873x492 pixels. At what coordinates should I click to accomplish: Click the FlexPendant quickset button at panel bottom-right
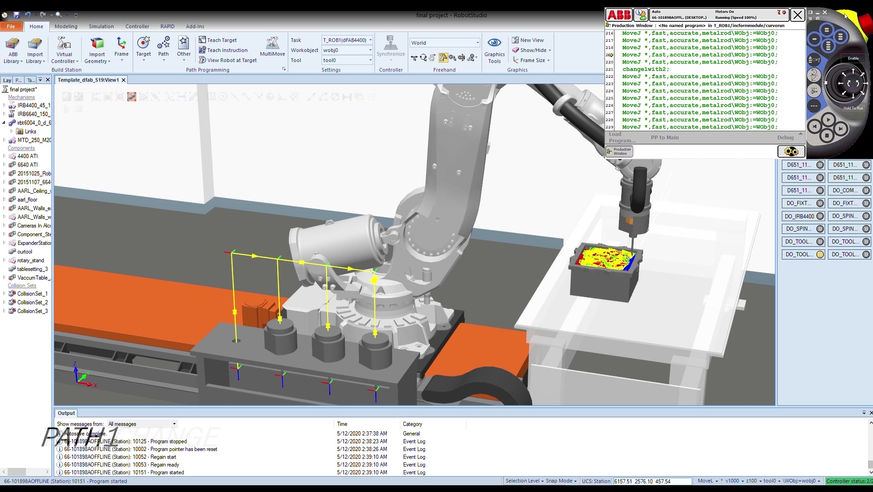point(791,151)
